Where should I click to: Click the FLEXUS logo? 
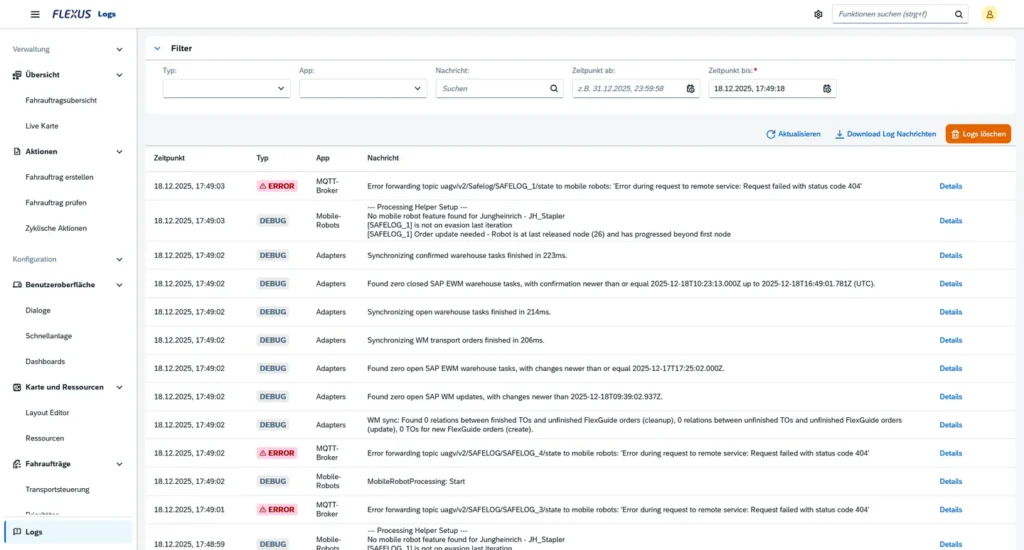(71, 14)
